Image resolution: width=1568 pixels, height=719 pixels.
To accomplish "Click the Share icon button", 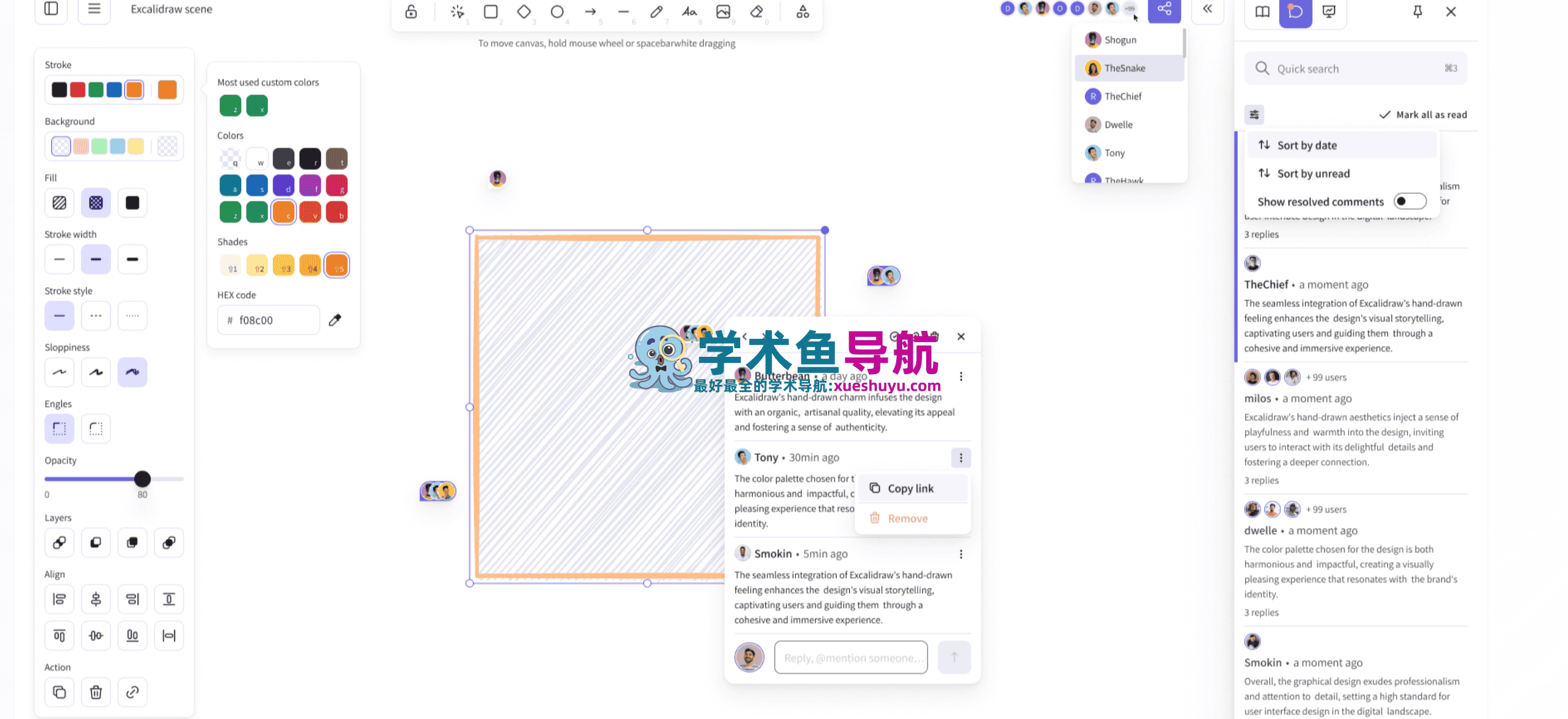I will [x=1164, y=10].
